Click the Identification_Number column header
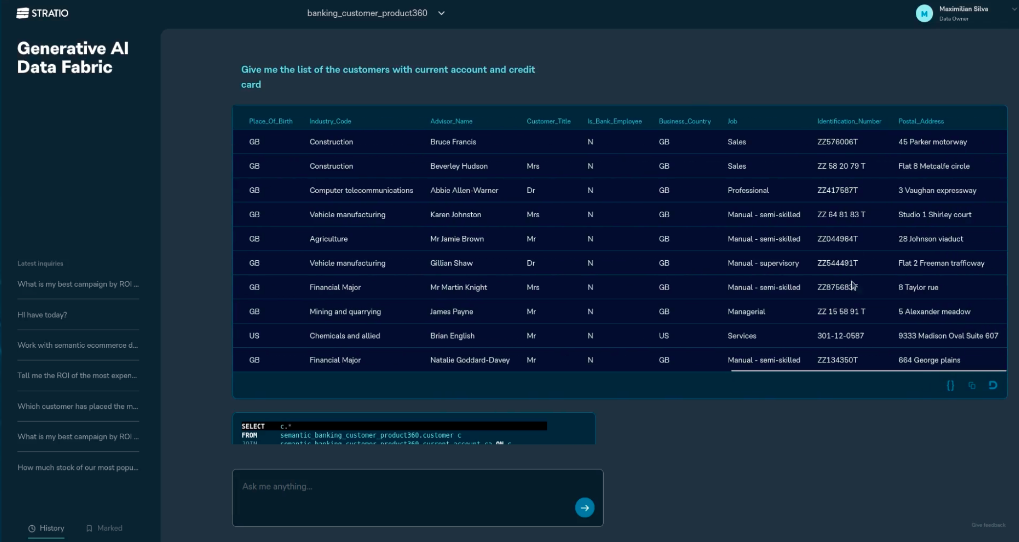 tap(849, 121)
